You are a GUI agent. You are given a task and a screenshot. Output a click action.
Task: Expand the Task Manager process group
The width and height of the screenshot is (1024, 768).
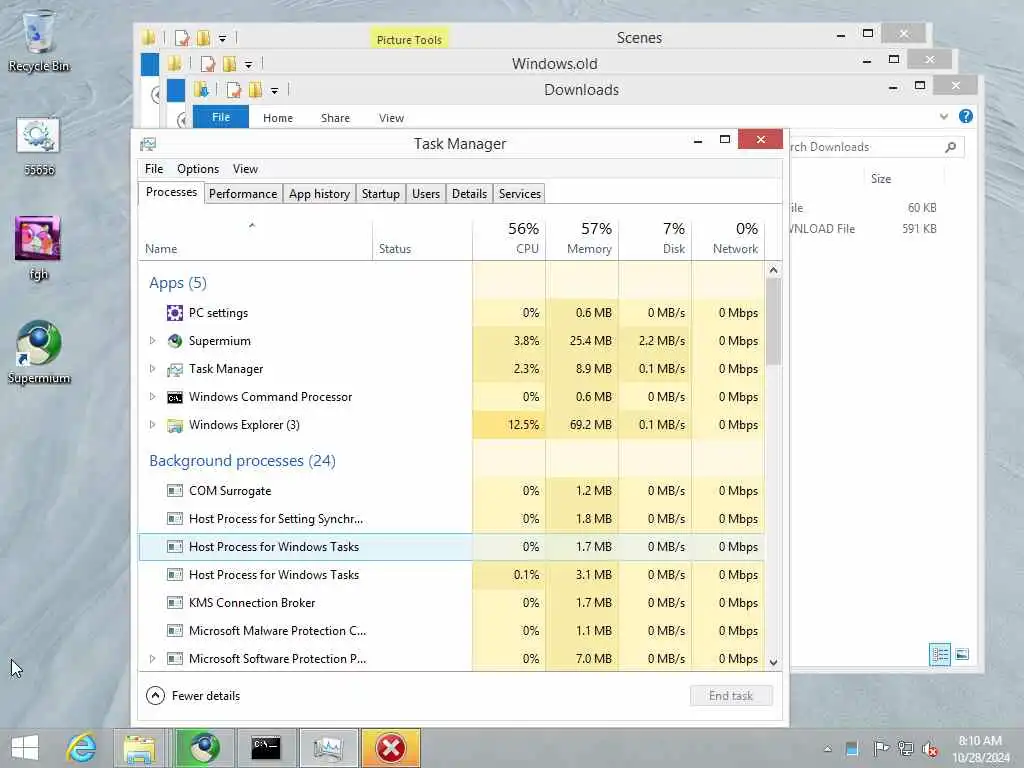(x=152, y=369)
